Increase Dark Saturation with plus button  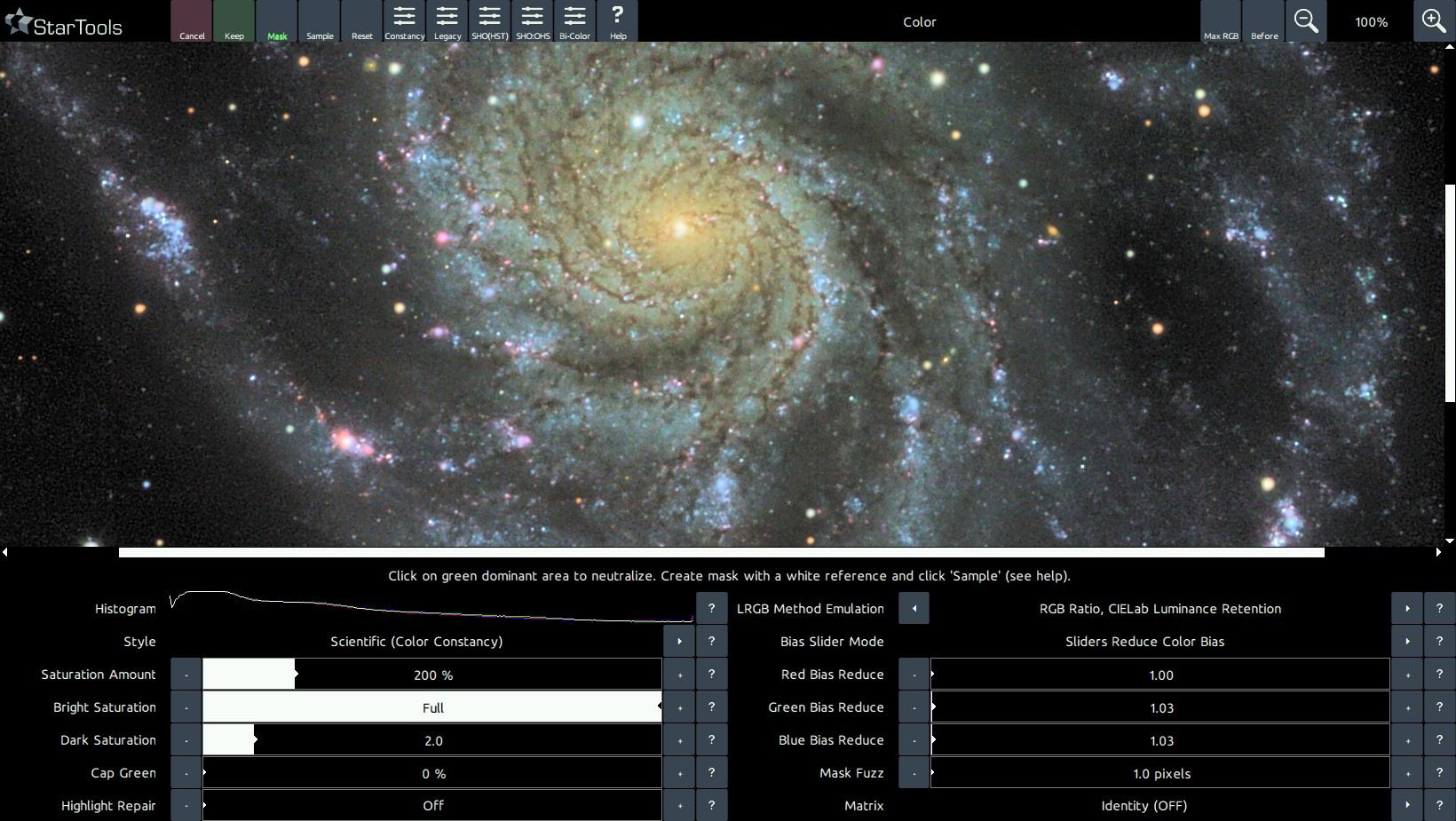(680, 740)
